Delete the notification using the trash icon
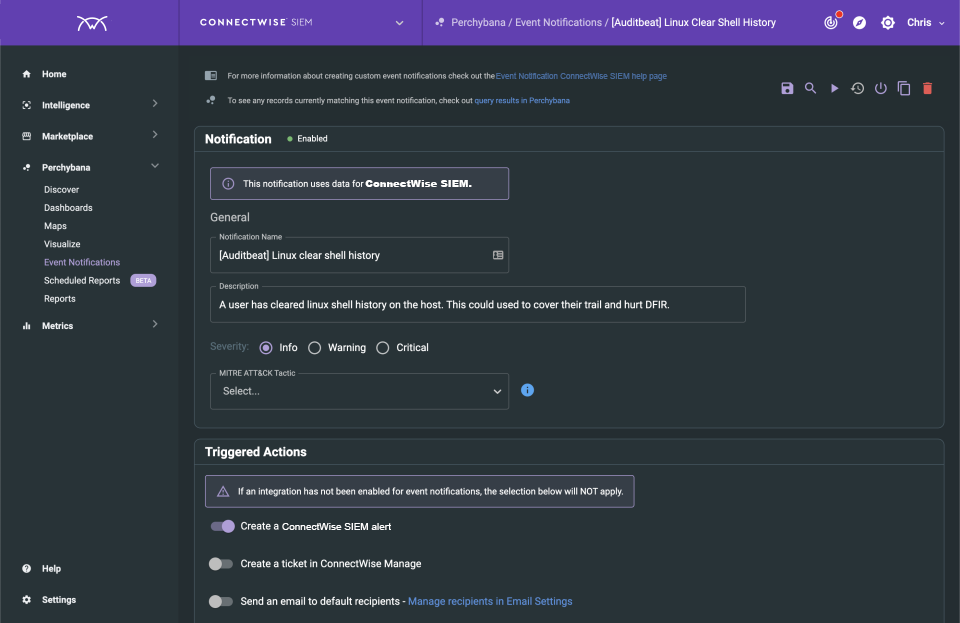The width and height of the screenshot is (960, 623). point(927,88)
